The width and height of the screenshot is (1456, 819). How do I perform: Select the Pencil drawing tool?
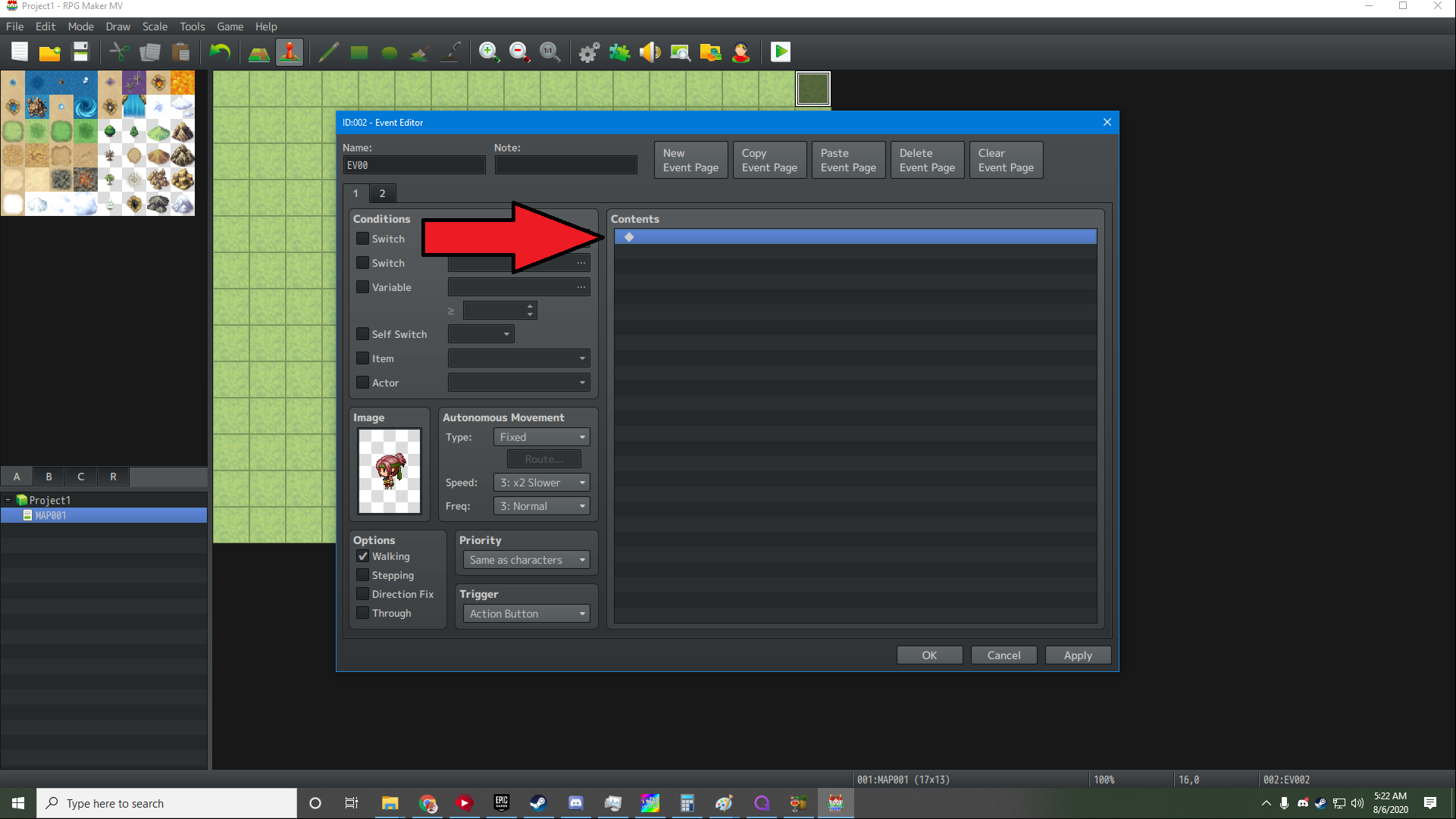[x=328, y=52]
